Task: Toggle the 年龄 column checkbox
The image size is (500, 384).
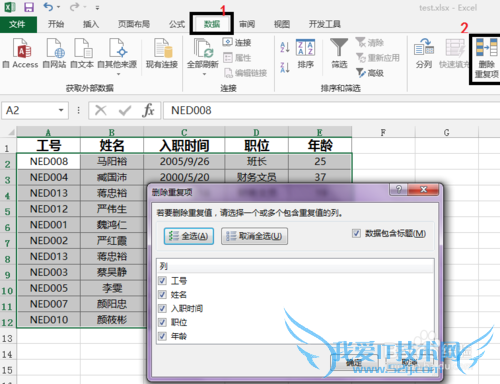Action: (162, 336)
